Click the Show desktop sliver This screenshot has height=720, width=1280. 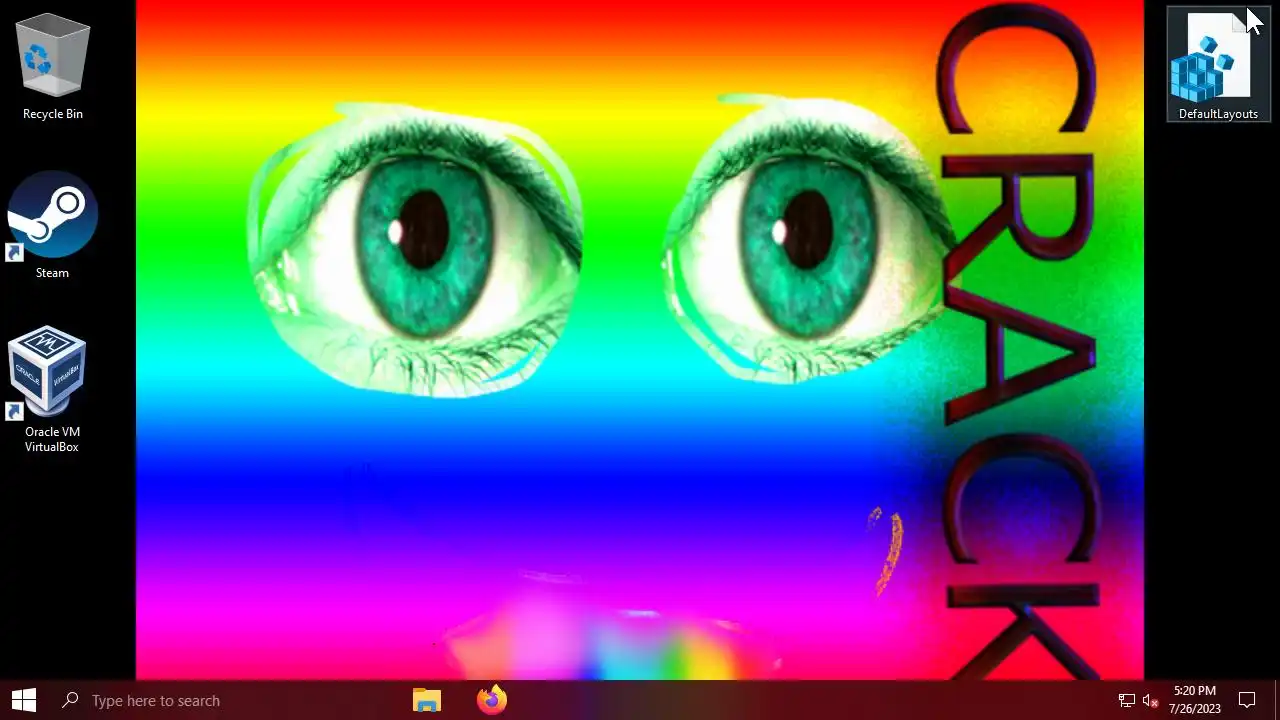[1277, 700]
